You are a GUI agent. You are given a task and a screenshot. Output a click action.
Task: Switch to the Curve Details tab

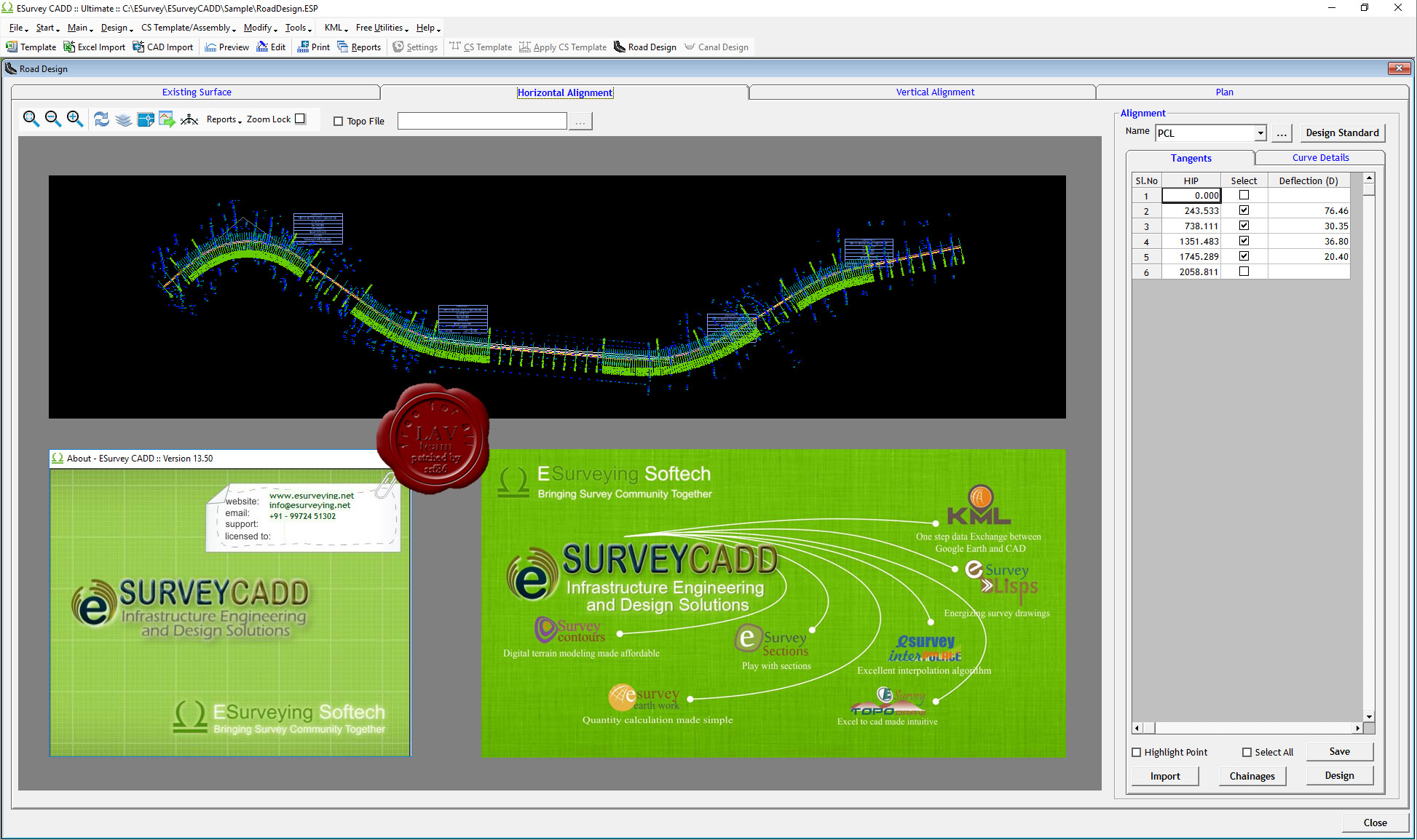point(1320,157)
